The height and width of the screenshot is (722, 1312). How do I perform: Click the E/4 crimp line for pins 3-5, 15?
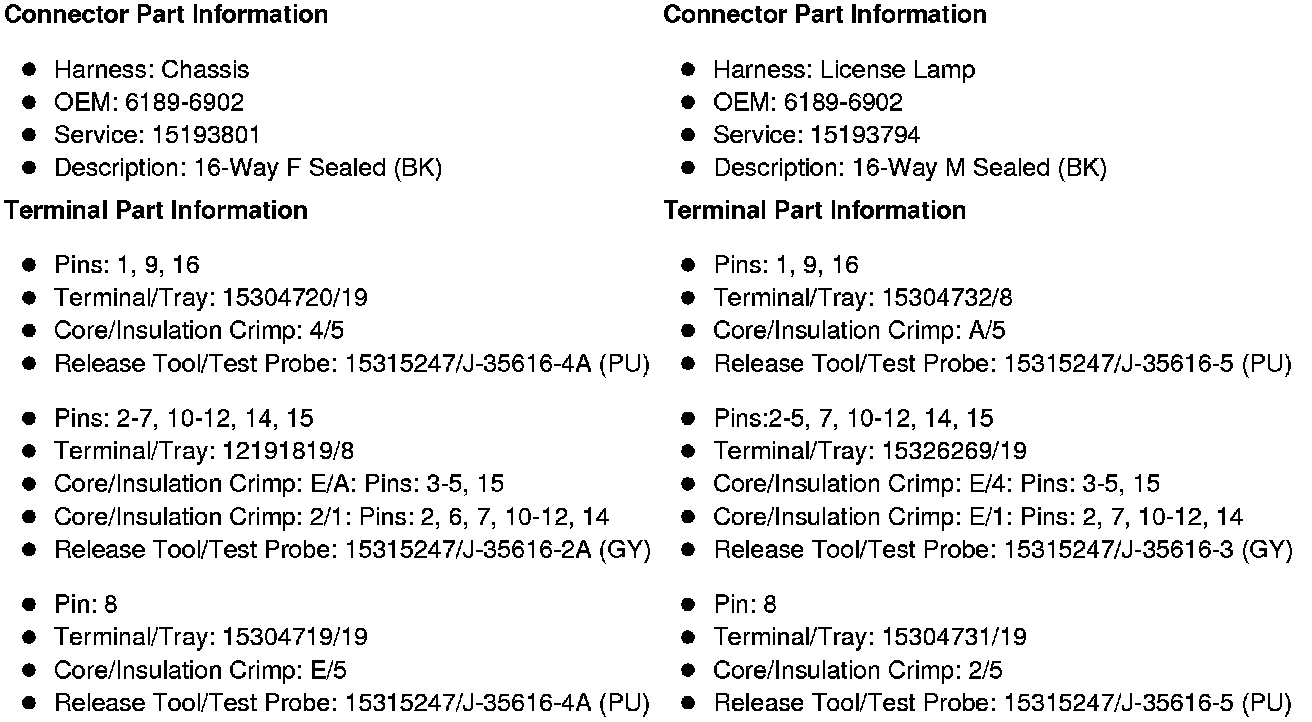pyautogui.click(x=936, y=484)
